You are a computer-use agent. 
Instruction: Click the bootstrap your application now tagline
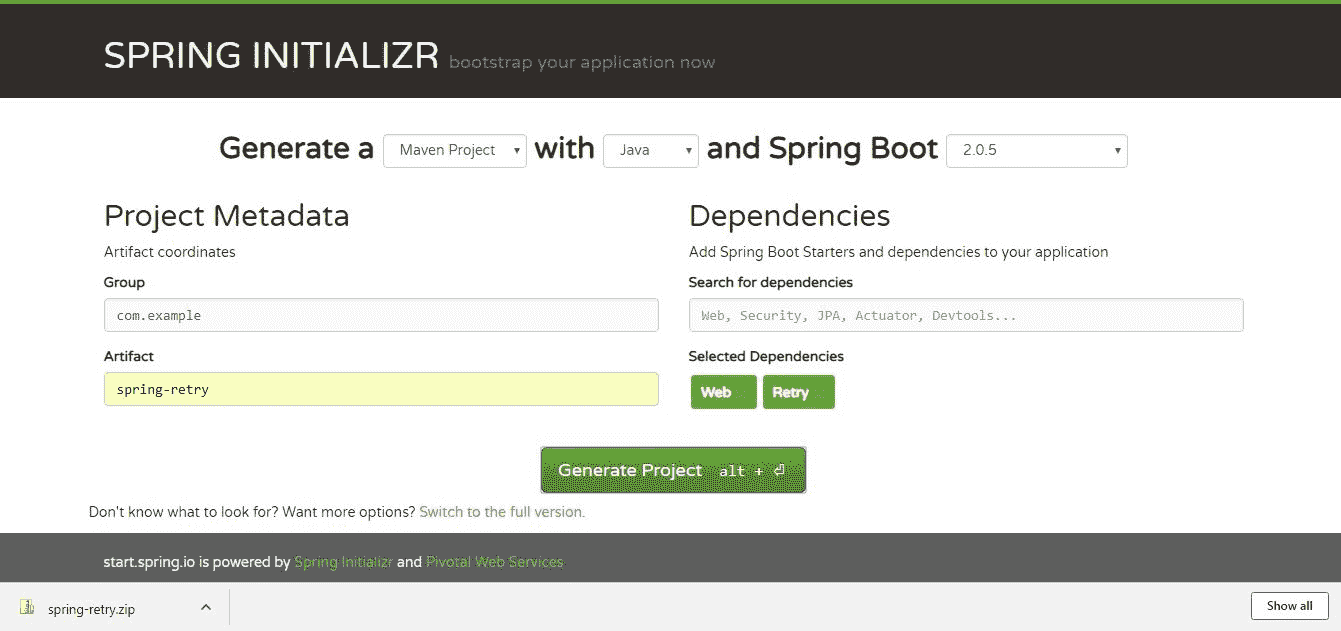click(x=582, y=62)
